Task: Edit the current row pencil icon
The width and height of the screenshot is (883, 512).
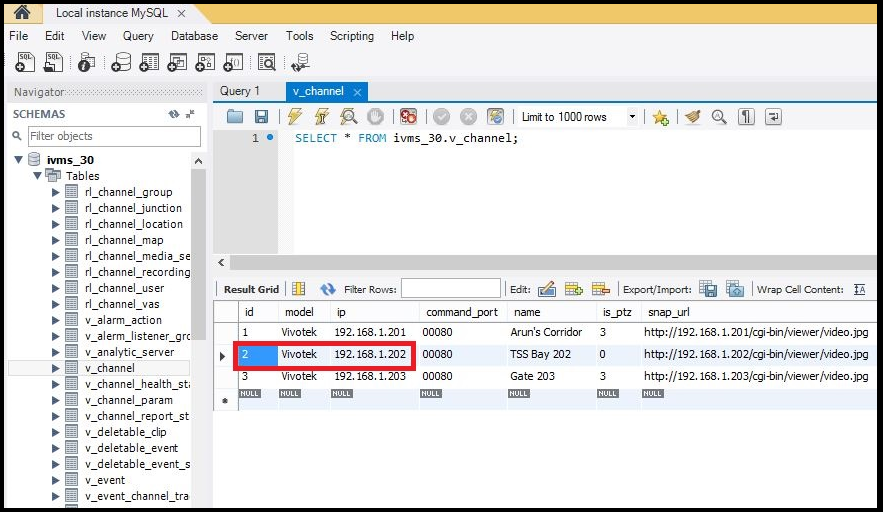Action: (x=546, y=289)
